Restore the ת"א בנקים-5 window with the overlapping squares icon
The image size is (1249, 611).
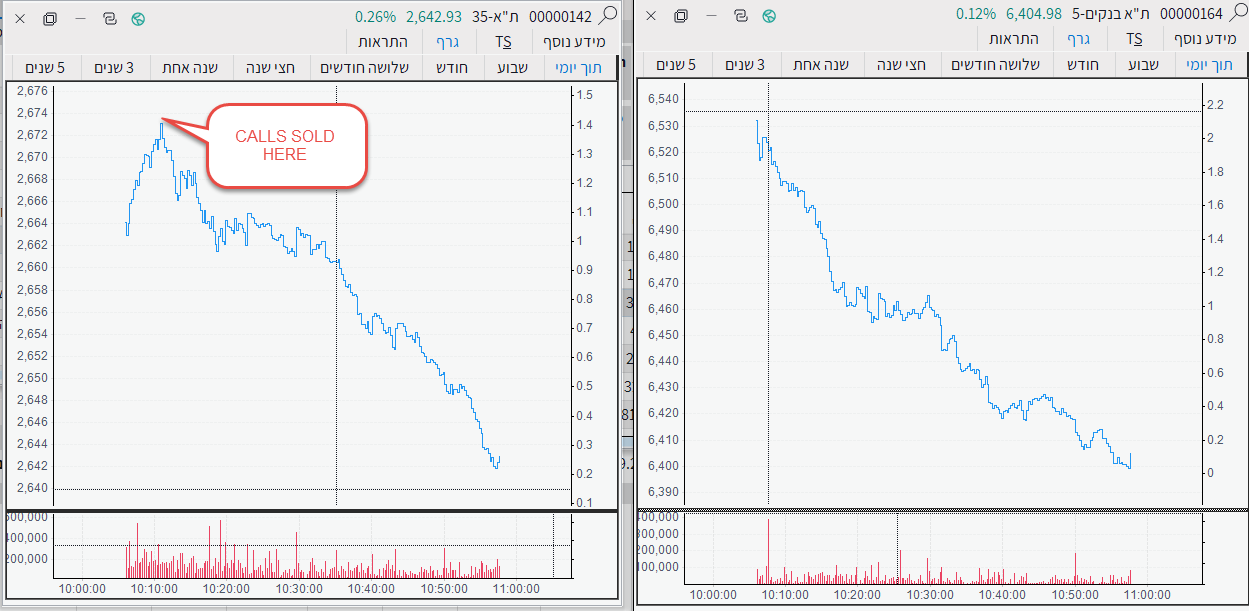click(680, 16)
